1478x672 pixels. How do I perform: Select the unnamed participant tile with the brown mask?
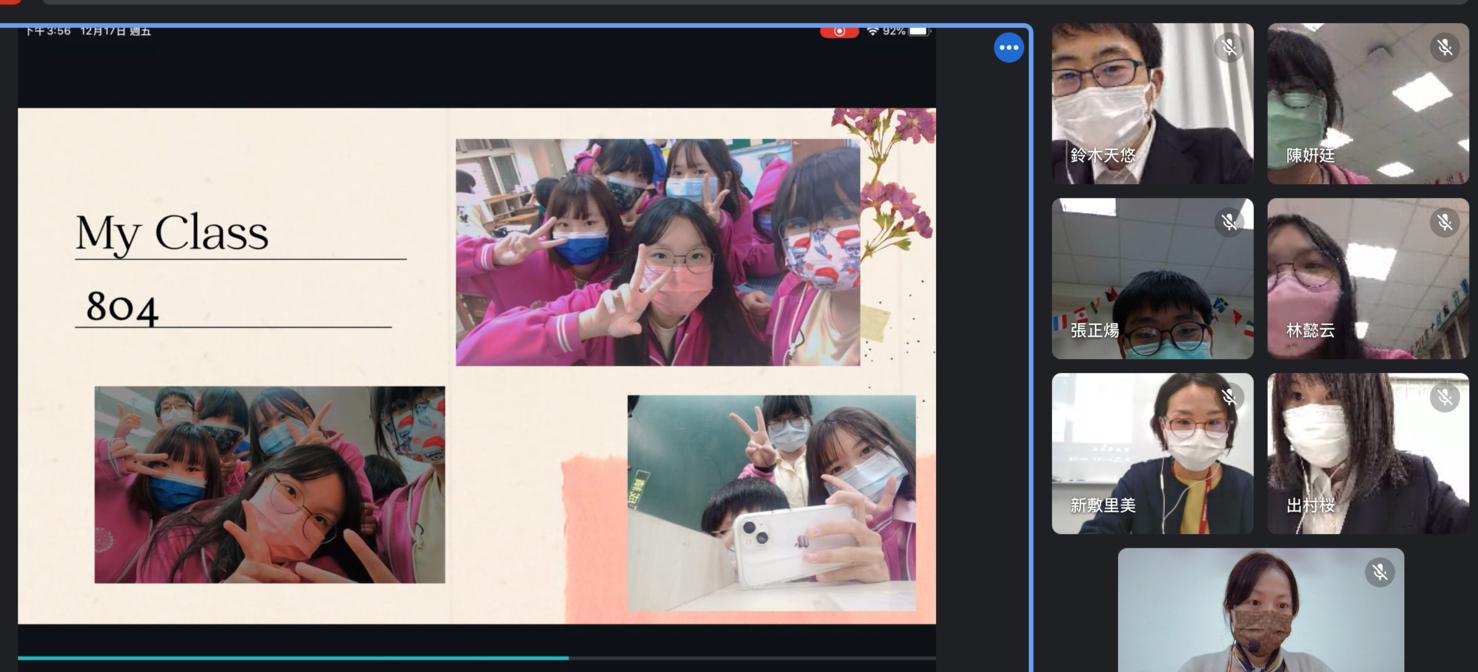[x=1261, y=610]
